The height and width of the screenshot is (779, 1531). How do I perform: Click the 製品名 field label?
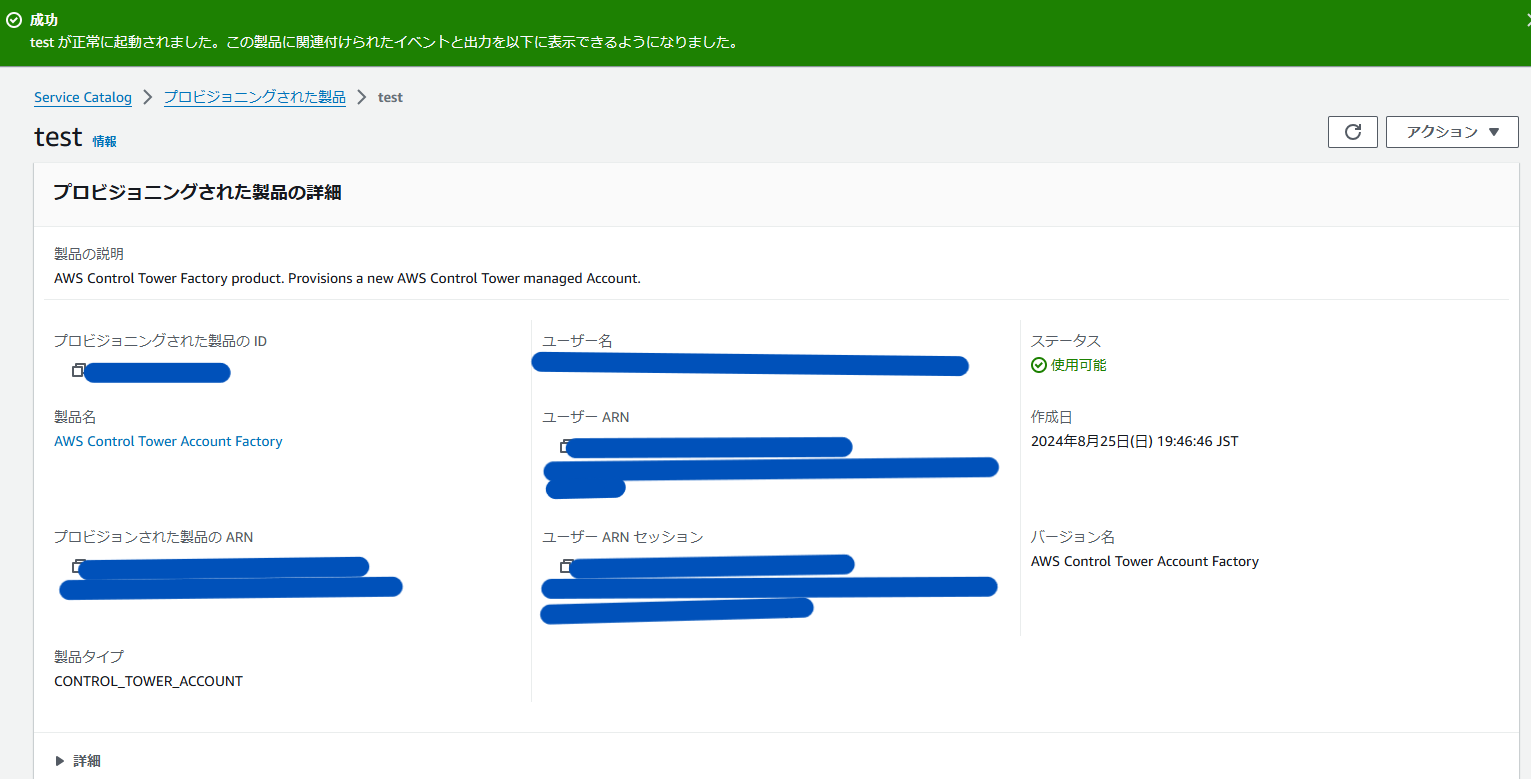click(x=75, y=417)
